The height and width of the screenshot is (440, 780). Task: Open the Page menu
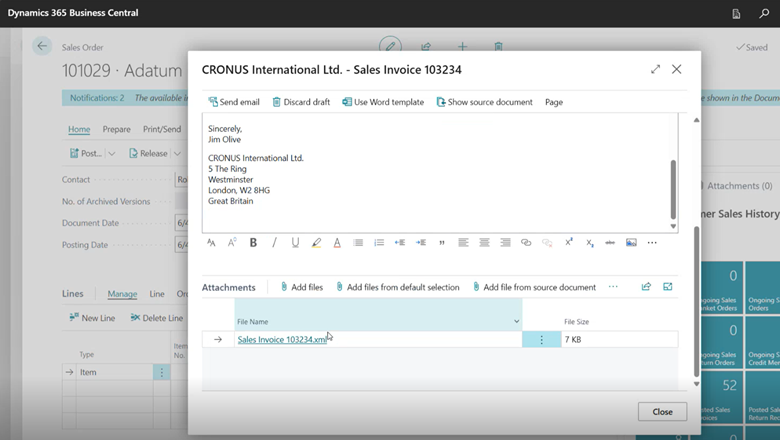pyautogui.click(x=553, y=102)
